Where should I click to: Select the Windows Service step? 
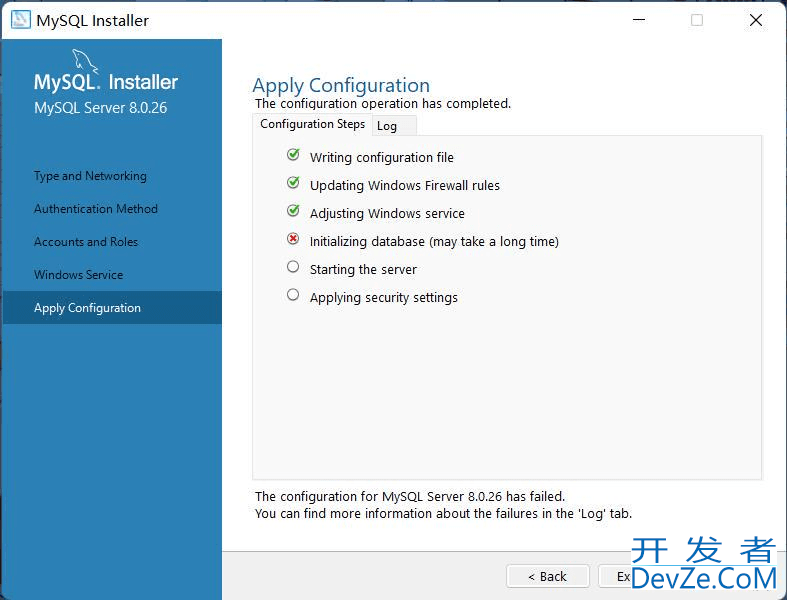click(78, 275)
